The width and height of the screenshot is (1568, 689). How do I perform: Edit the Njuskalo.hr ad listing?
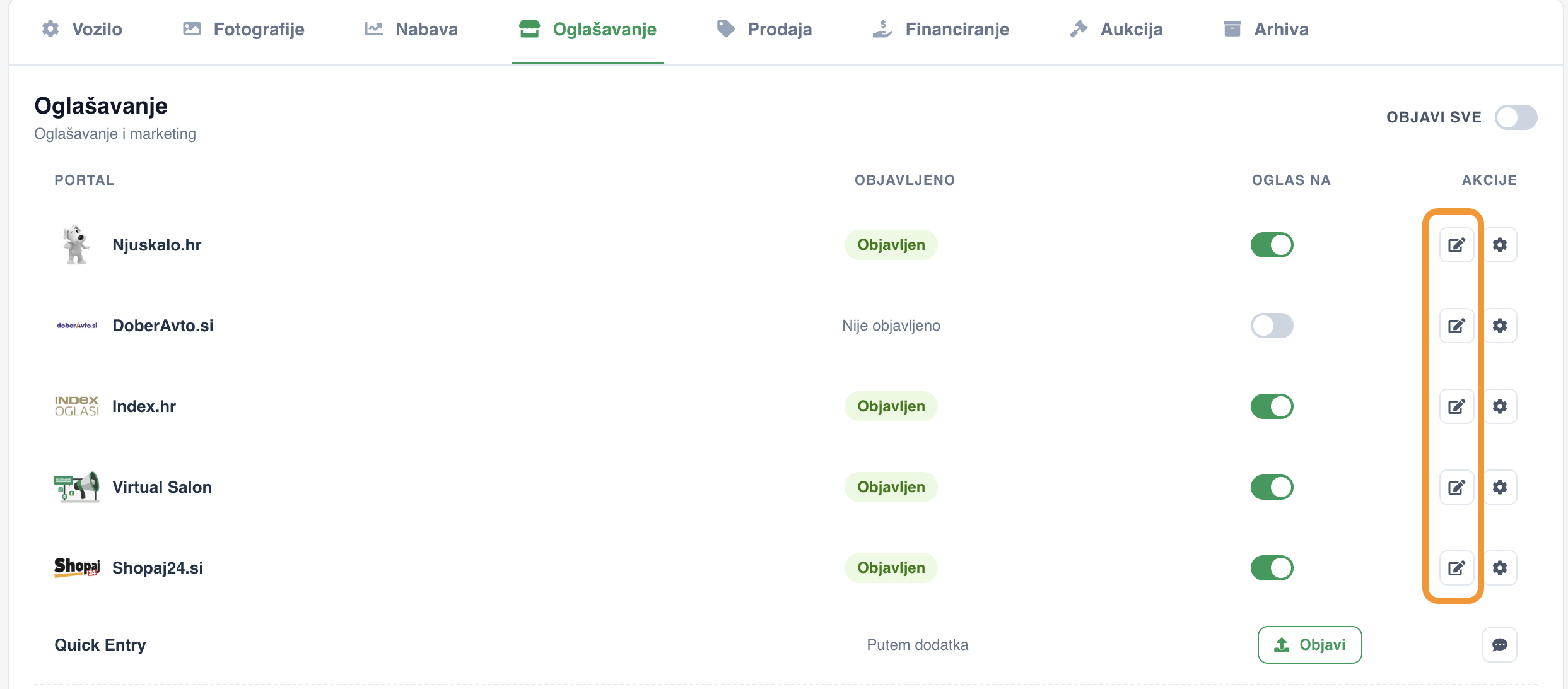[1456, 245]
